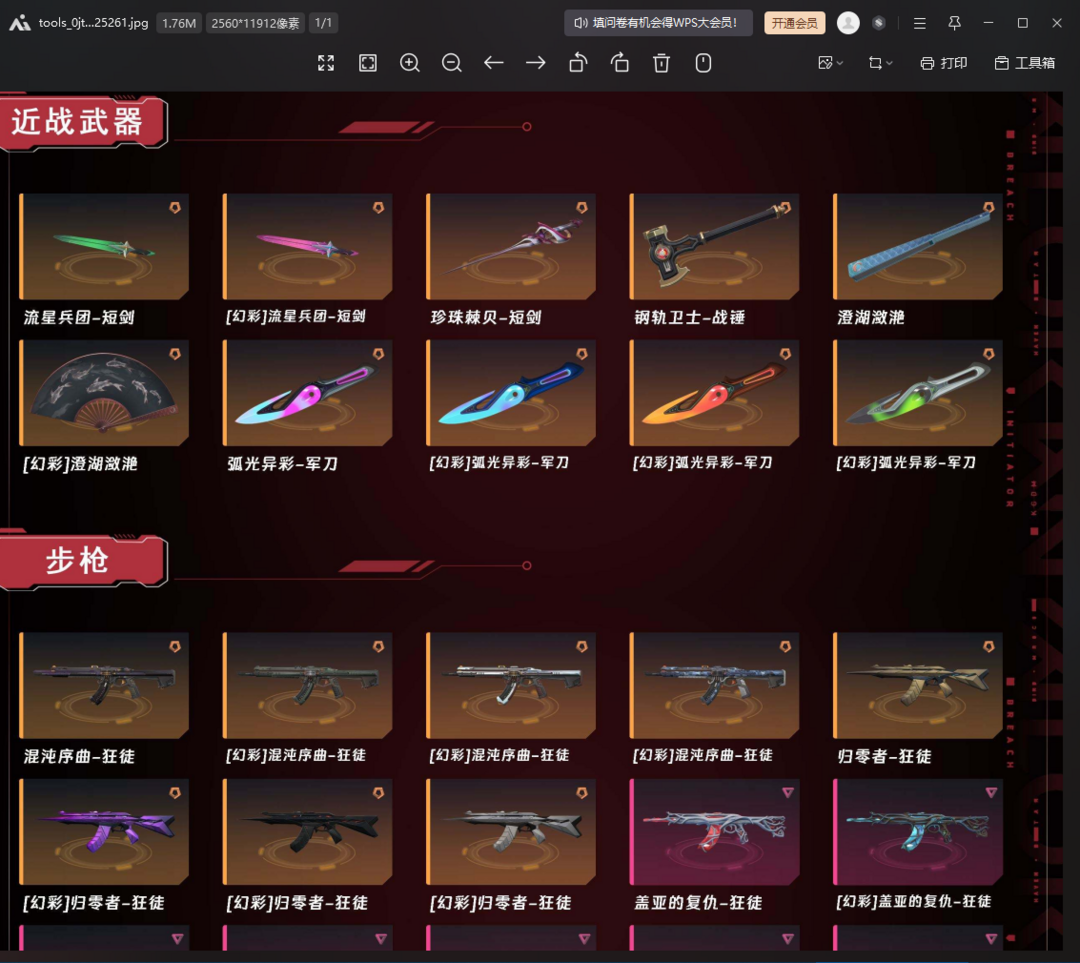
Task: Enter full screen view mode
Action: pos(326,63)
